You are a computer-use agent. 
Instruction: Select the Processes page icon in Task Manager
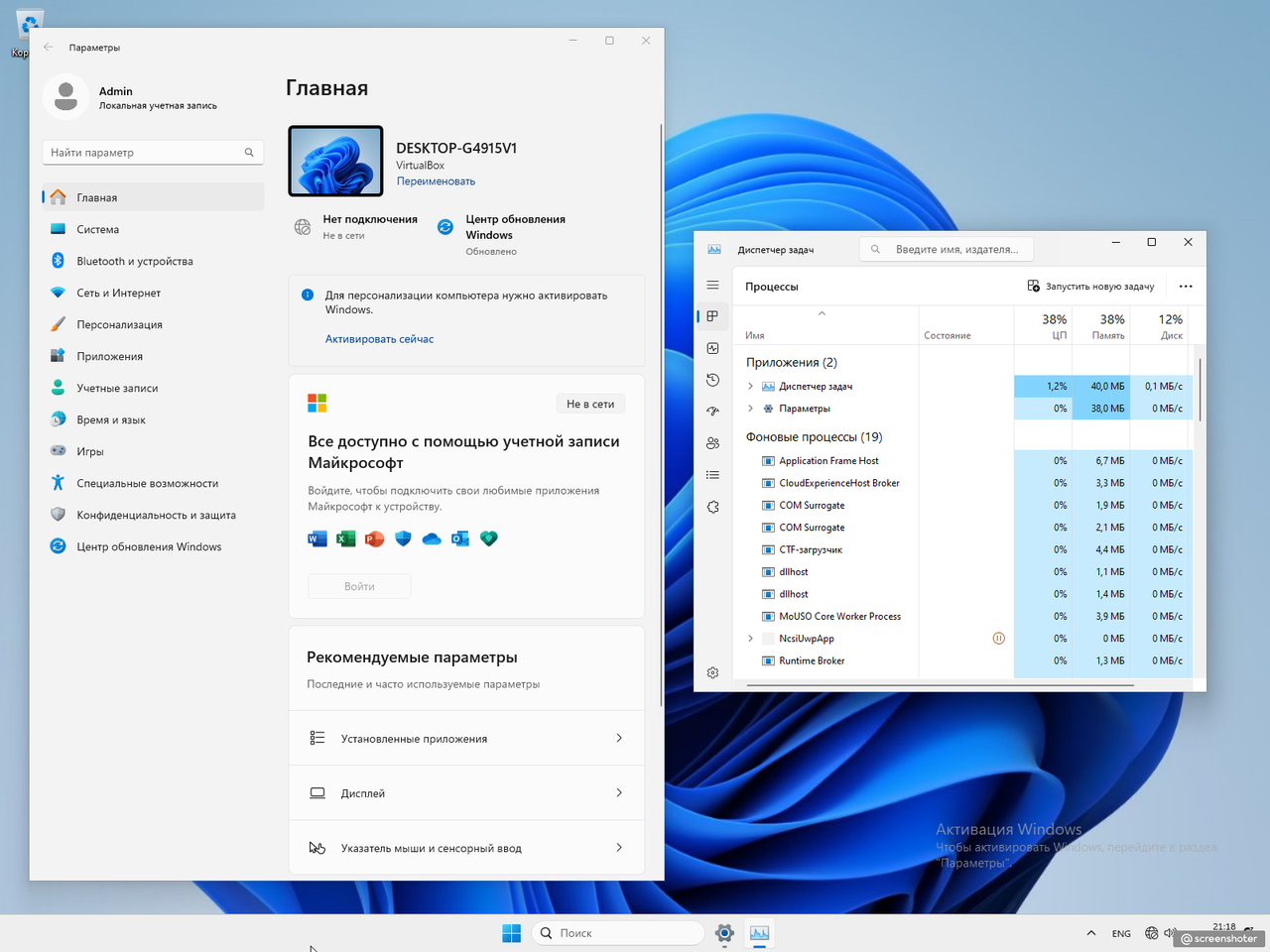pyautogui.click(x=712, y=316)
